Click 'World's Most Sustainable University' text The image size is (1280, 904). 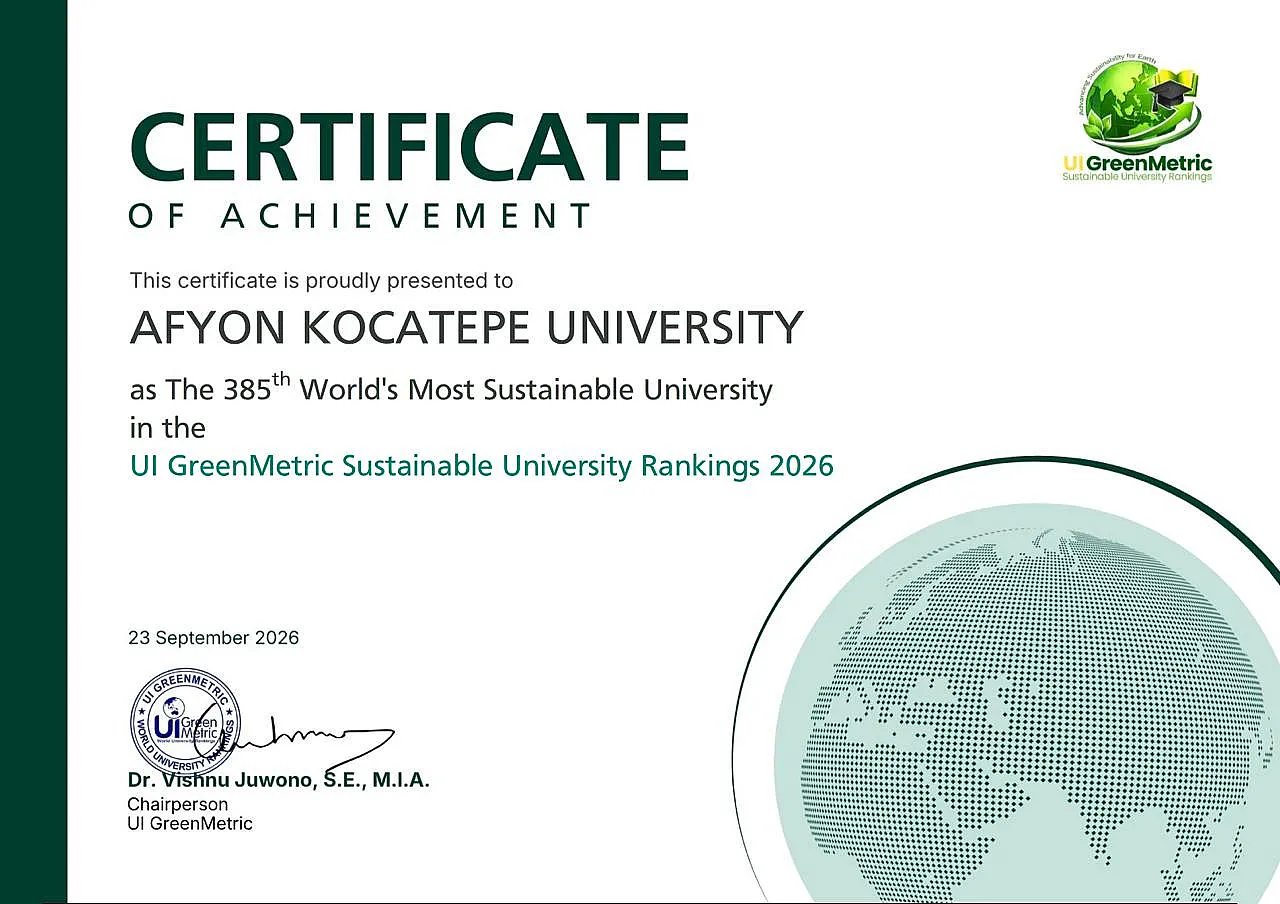[537, 390]
